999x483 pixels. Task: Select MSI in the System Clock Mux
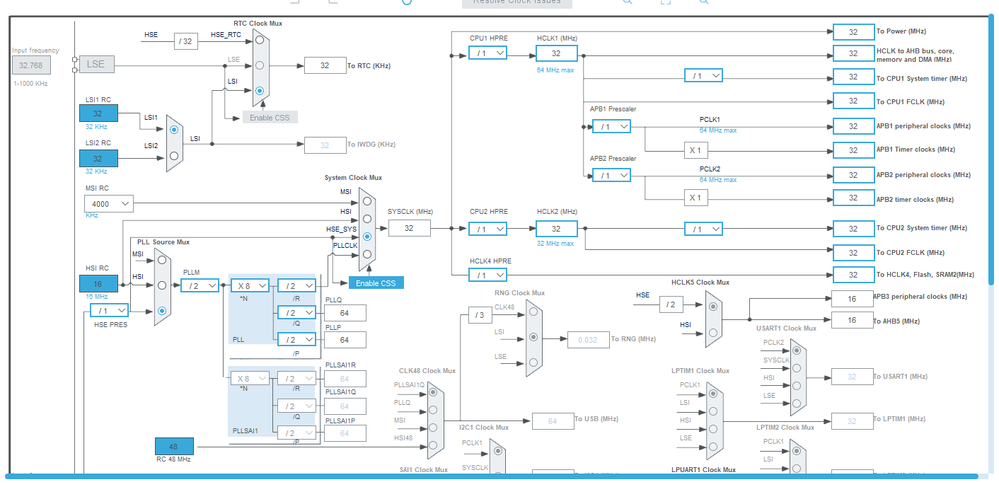click(x=367, y=201)
